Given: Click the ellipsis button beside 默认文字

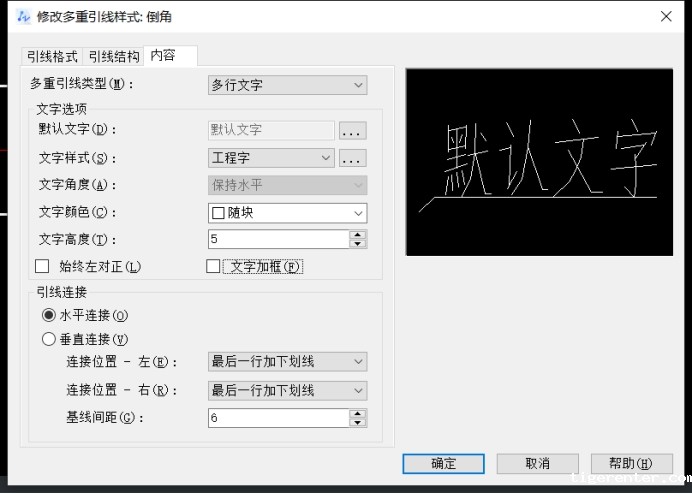Looking at the screenshot, I should pos(353,131).
